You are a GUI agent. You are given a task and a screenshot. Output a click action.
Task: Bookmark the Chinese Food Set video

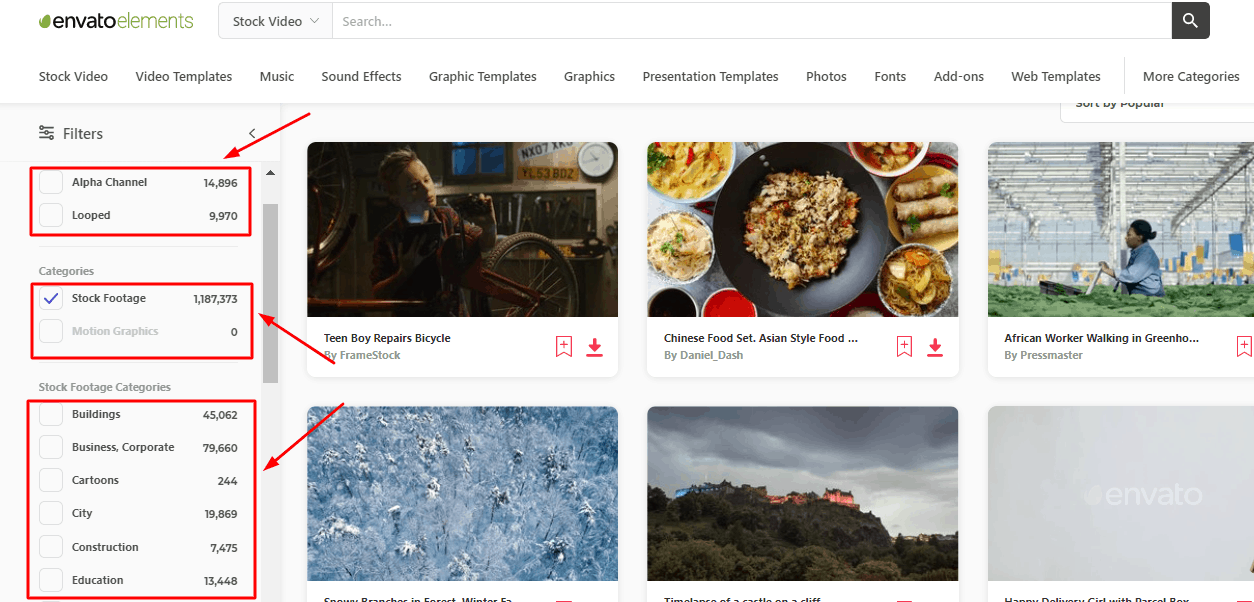coord(904,347)
